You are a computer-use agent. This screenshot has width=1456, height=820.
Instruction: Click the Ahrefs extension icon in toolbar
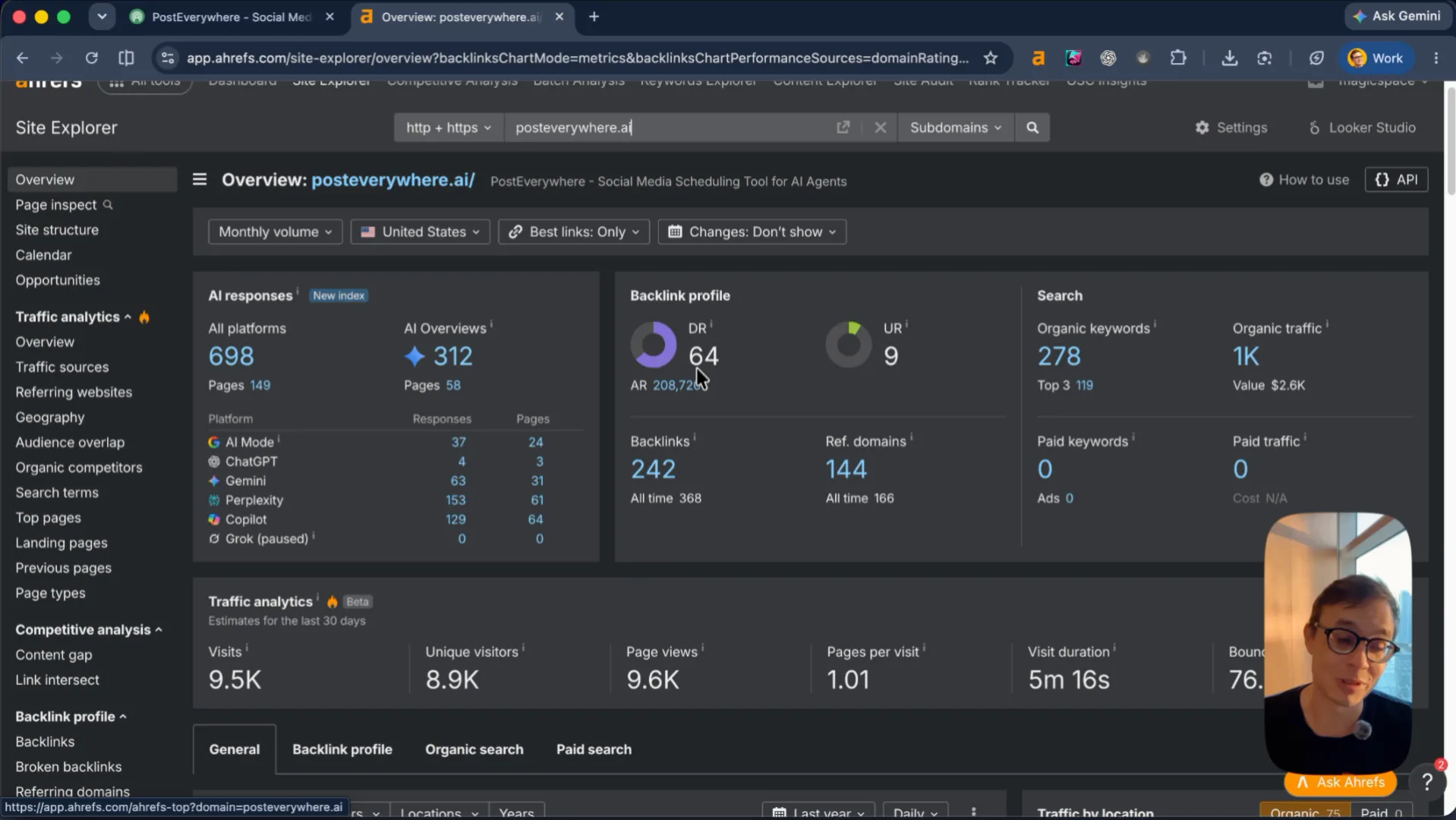1038,58
